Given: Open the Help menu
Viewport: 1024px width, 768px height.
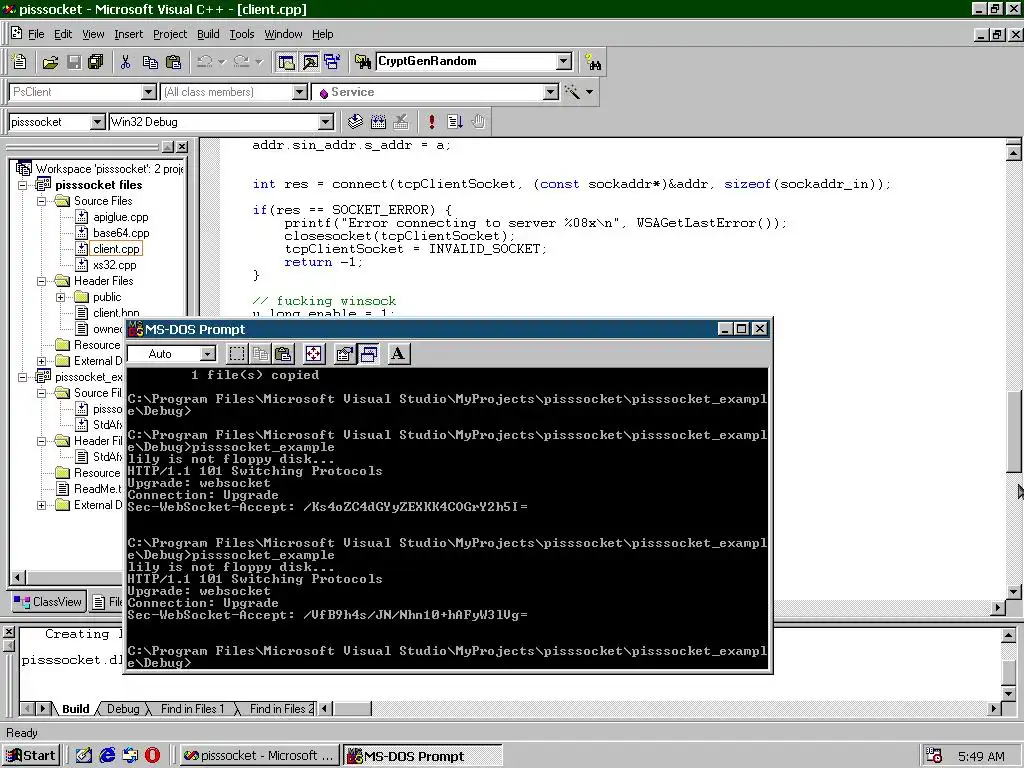Looking at the screenshot, I should pyautogui.click(x=323, y=34).
